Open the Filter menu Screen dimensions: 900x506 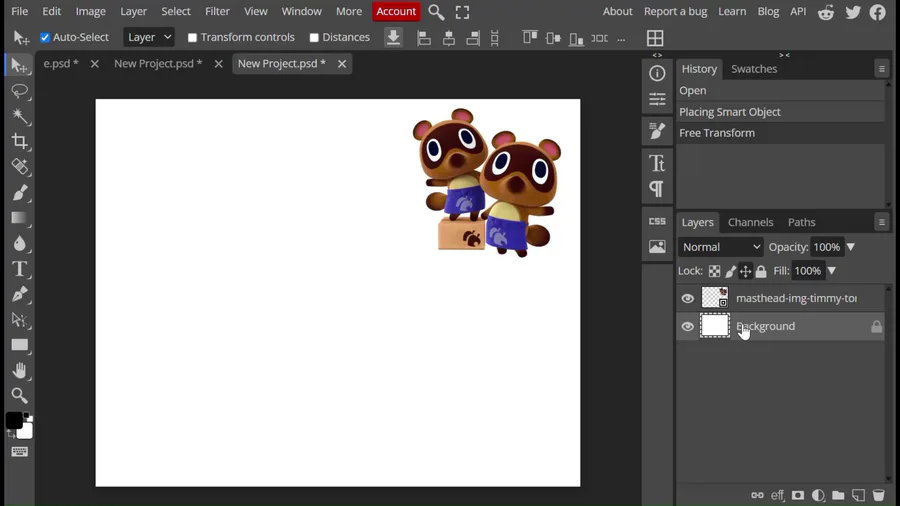click(x=217, y=11)
